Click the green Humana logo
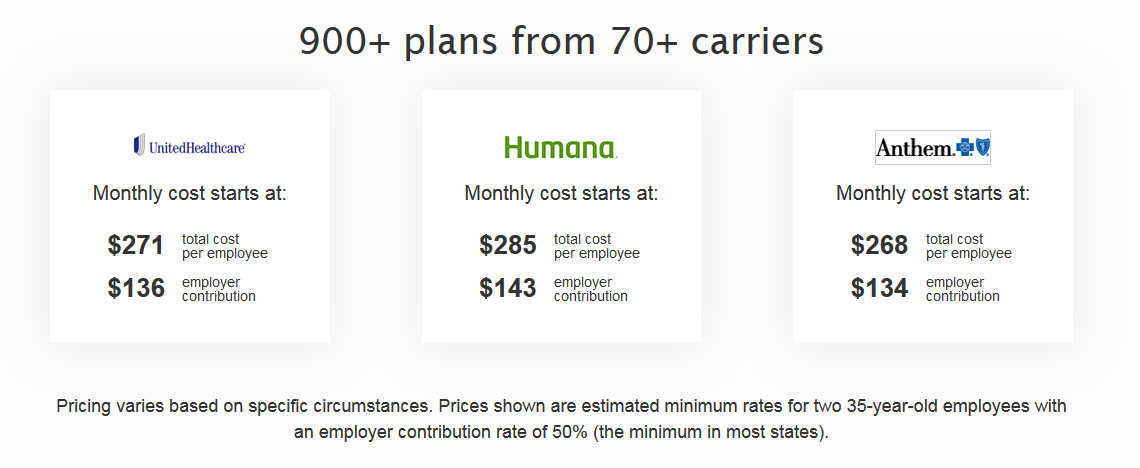This screenshot has height=468, width=1140. [x=561, y=147]
